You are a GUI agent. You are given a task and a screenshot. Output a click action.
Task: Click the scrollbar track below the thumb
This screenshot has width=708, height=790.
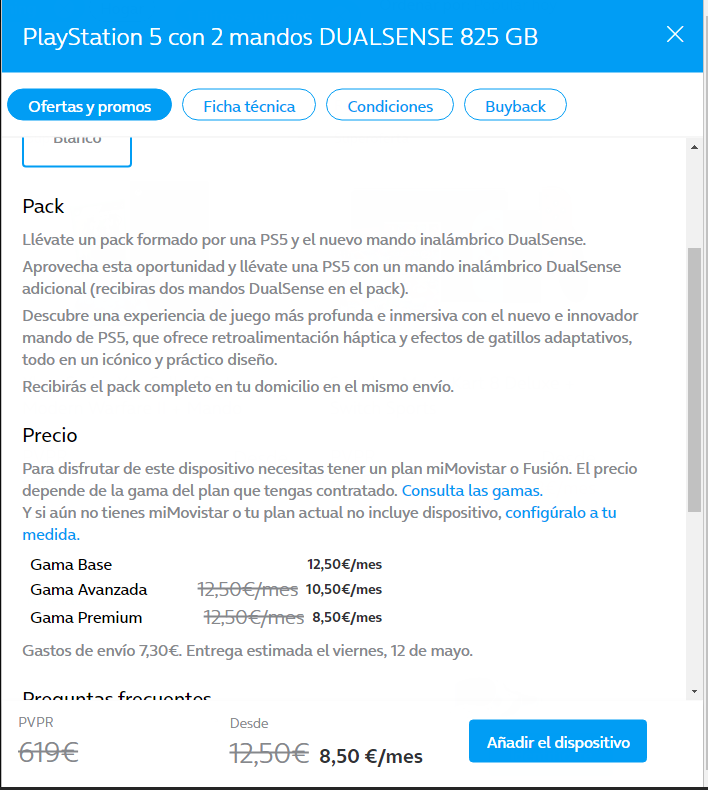coord(694,600)
